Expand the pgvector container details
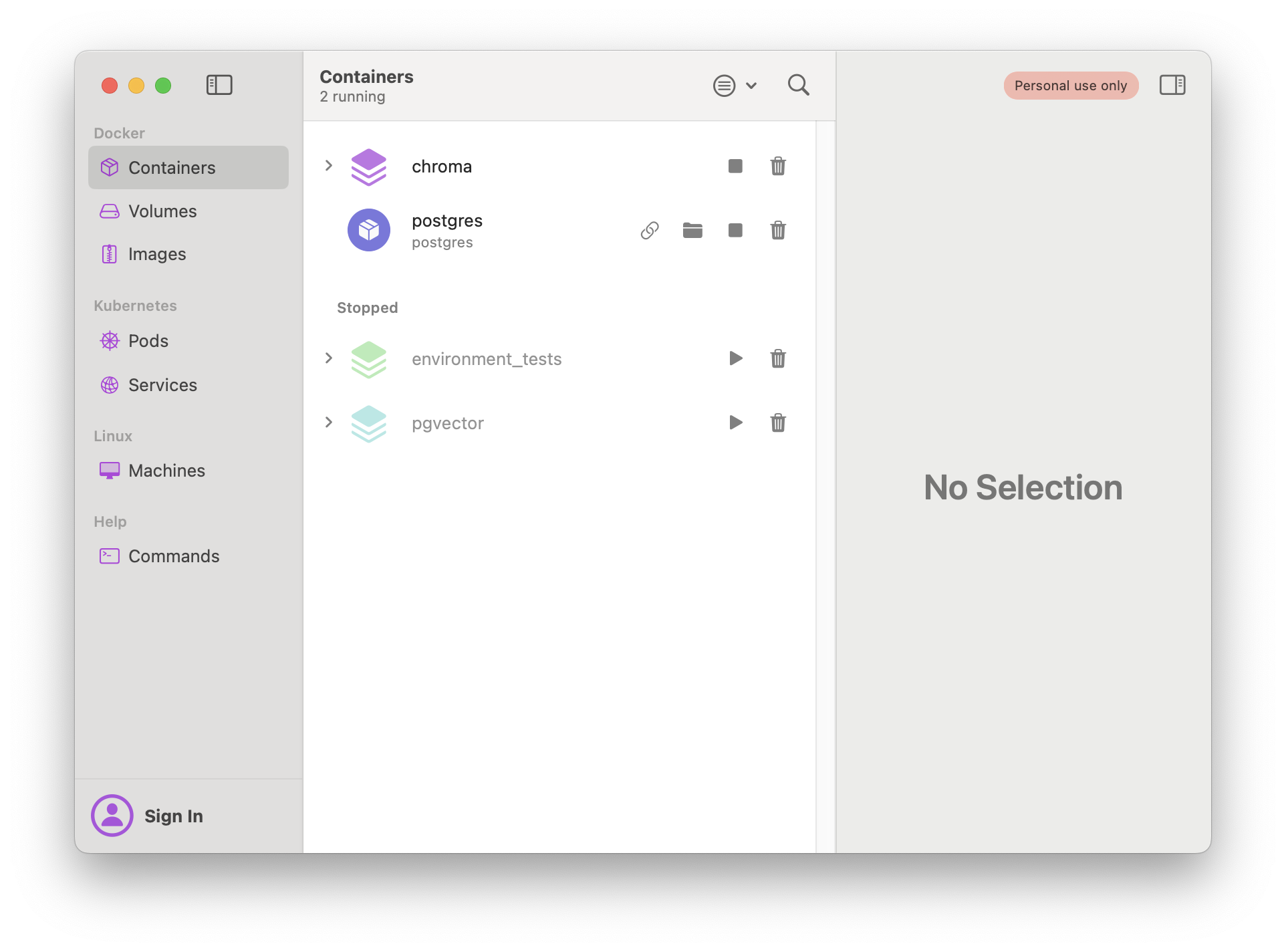This screenshot has height=952, width=1286. point(330,422)
